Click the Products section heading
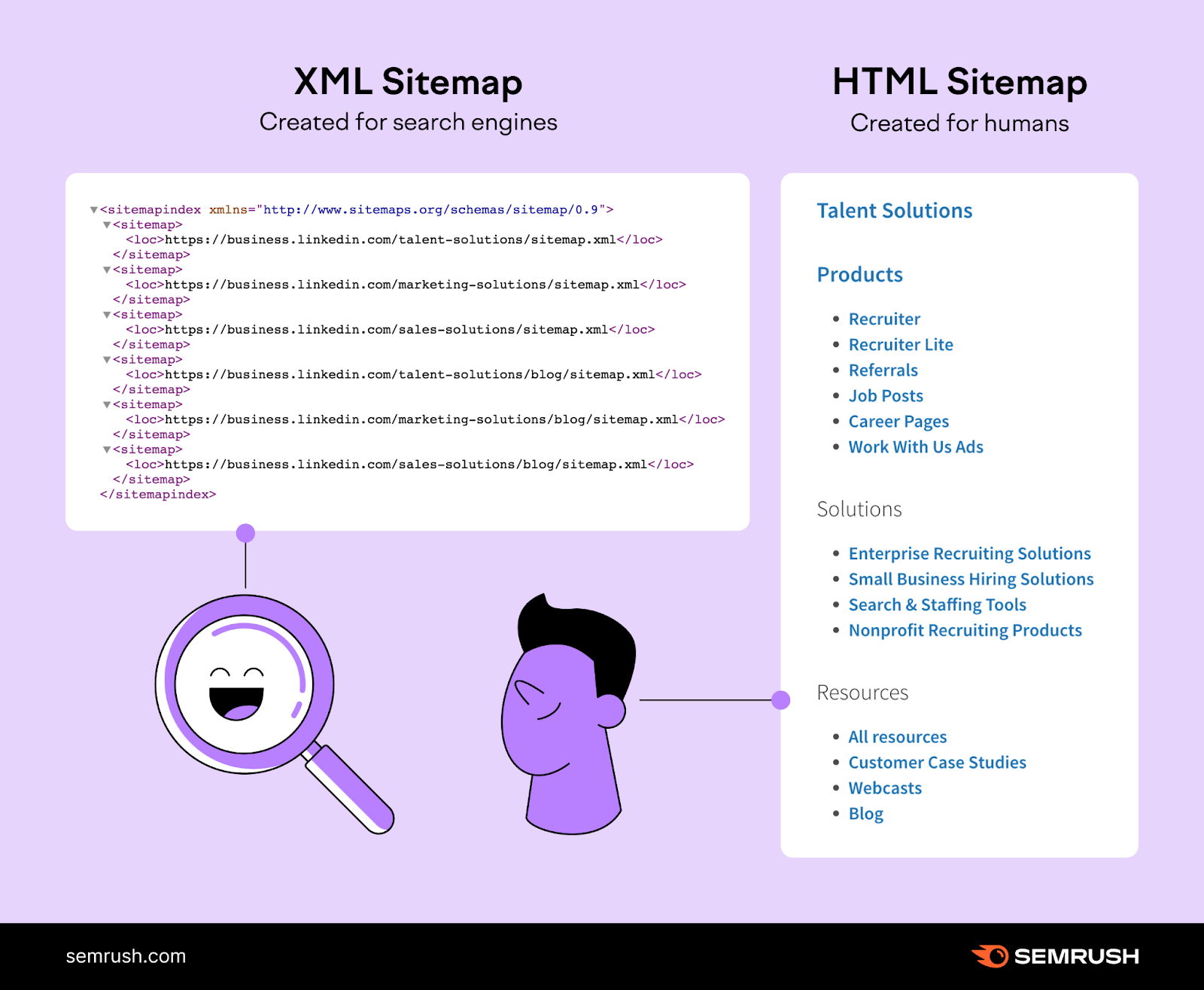This screenshot has width=1204, height=990. (x=859, y=275)
